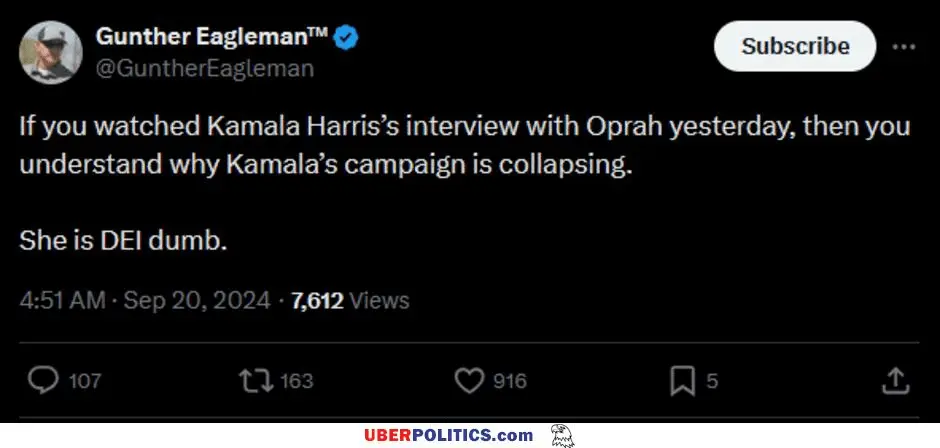Open Gunther Eagleman's profile picture

coord(50,52)
